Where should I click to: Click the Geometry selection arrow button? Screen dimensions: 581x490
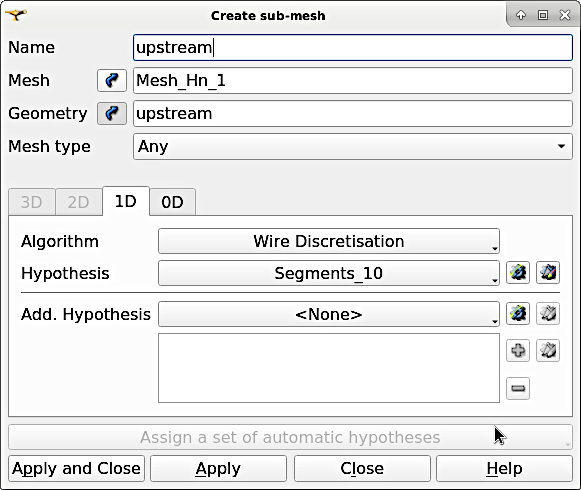[112, 113]
